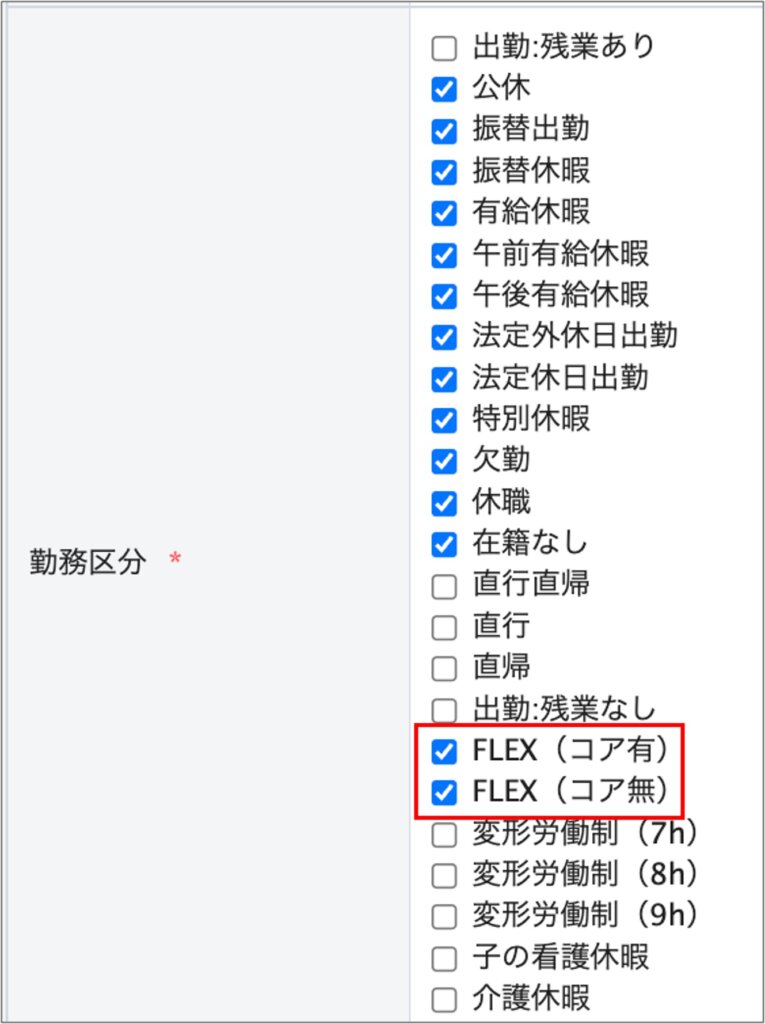The height and width of the screenshot is (1024, 765).
Task: Uncheck the 公休 checkbox
Action: pos(444,89)
